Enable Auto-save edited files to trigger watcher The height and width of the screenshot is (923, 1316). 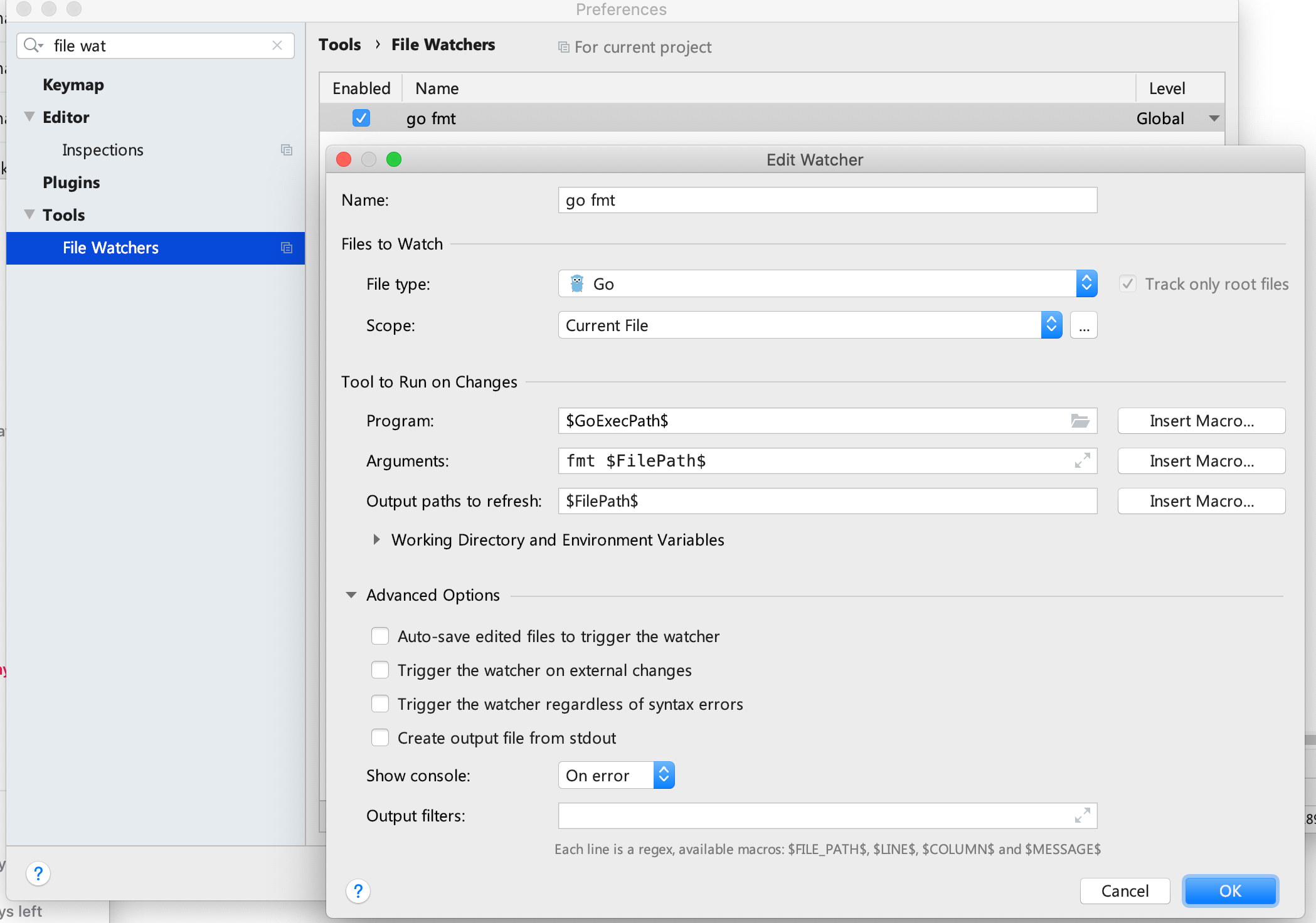380,636
